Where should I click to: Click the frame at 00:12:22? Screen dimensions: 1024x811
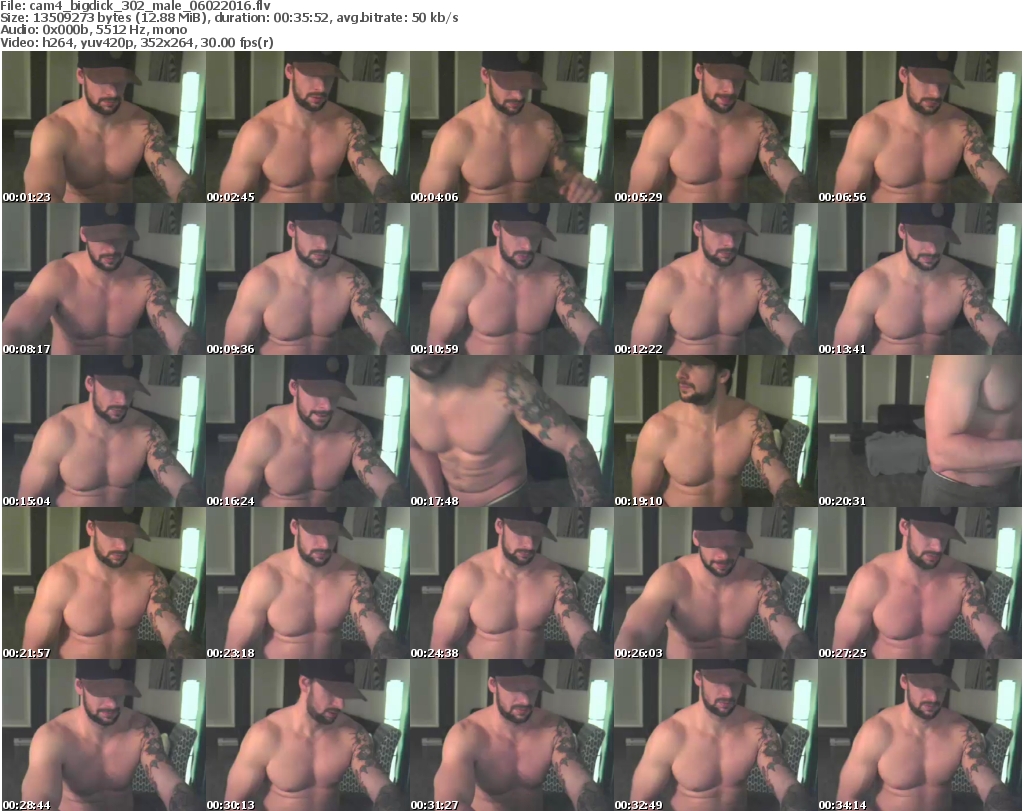(x=716, y=279)
